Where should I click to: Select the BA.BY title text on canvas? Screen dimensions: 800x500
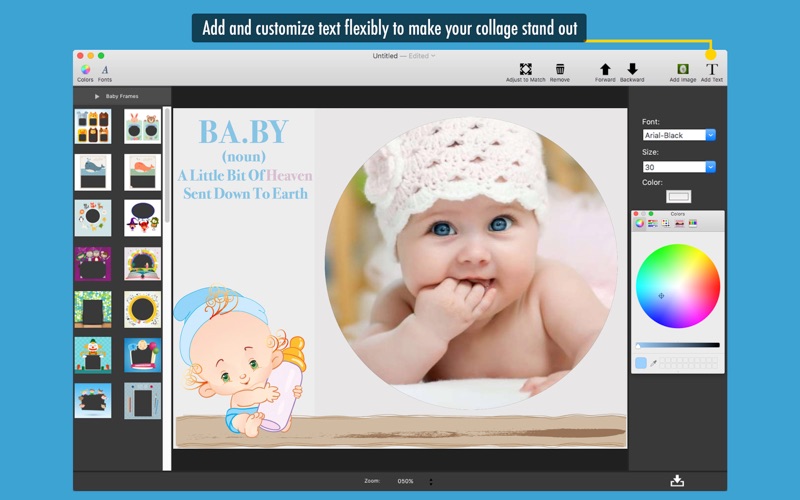243,132
